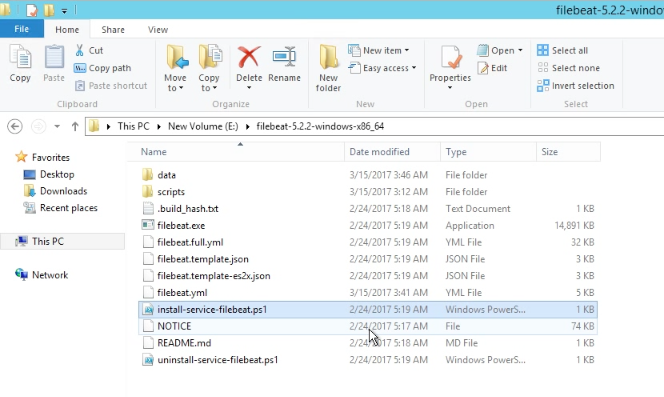Click the Up one level arrow

(x=75, y=126)
